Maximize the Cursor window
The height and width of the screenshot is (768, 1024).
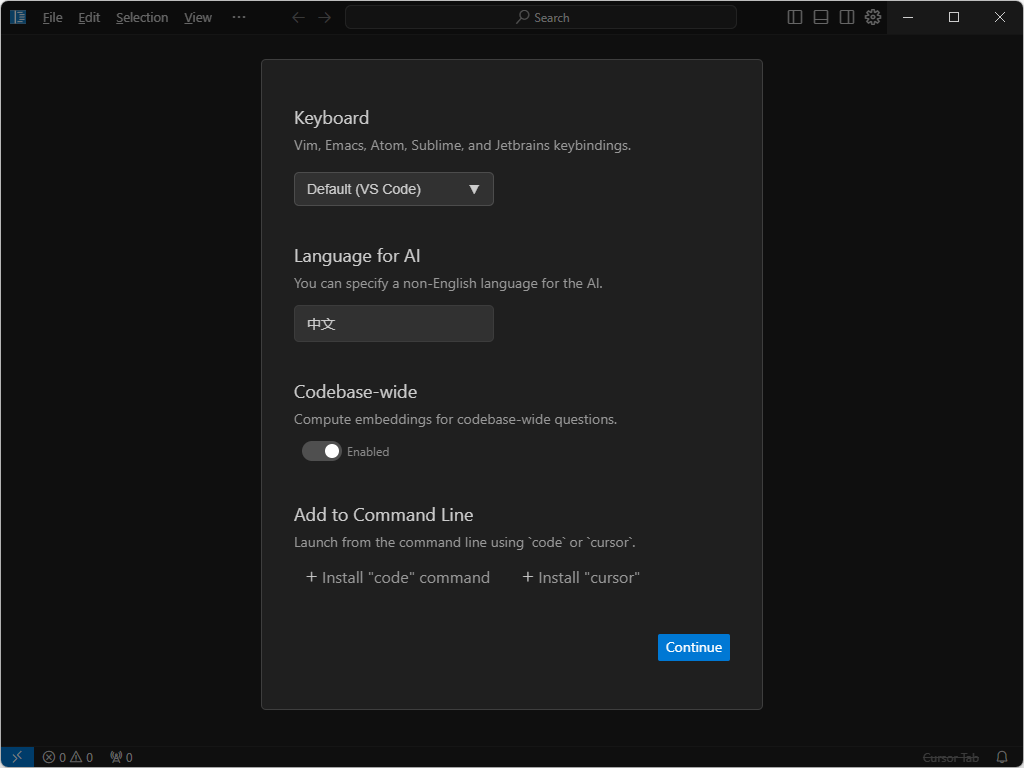point(953,18)
